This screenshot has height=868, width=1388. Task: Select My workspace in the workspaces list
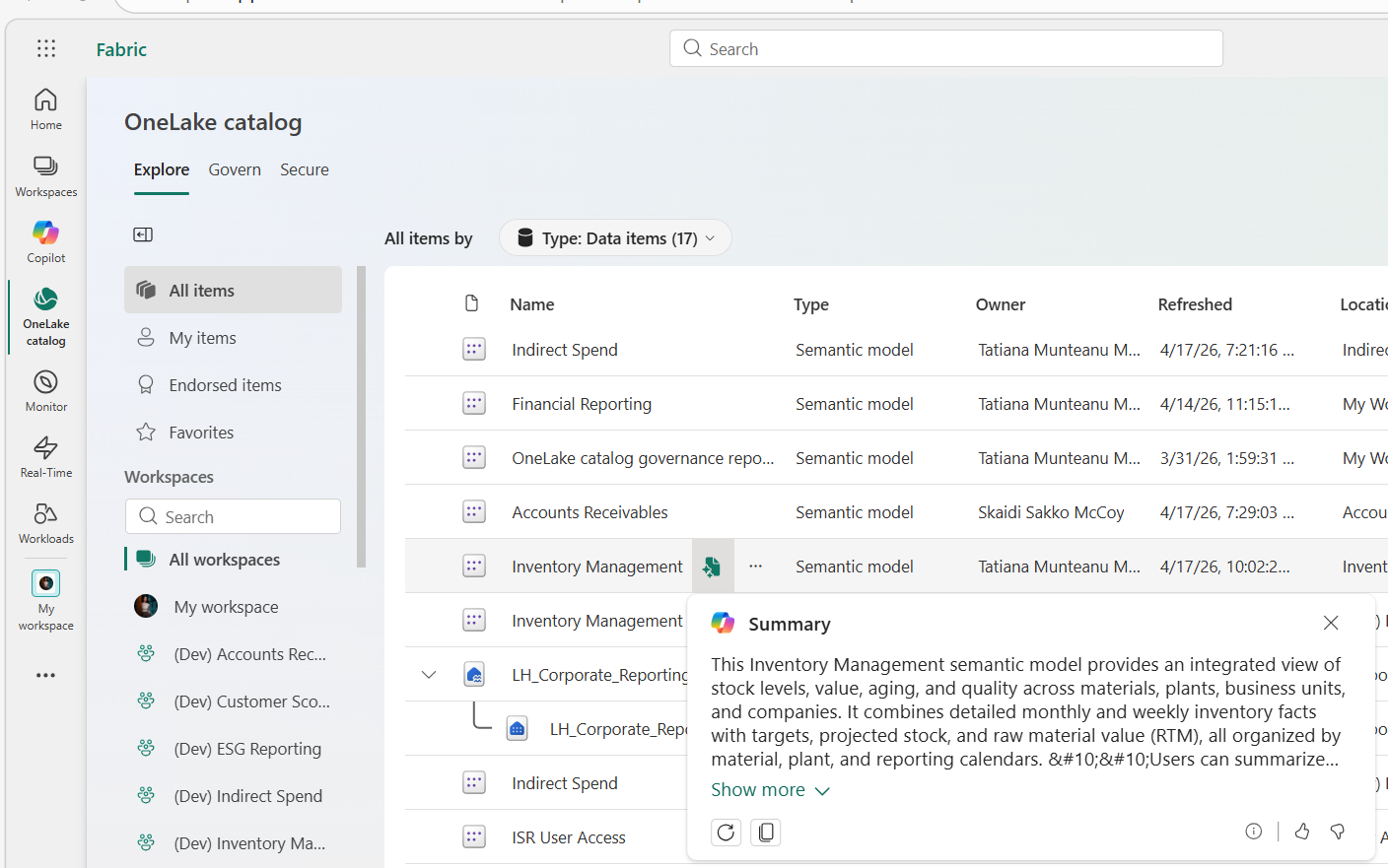[x=234, y=606]
